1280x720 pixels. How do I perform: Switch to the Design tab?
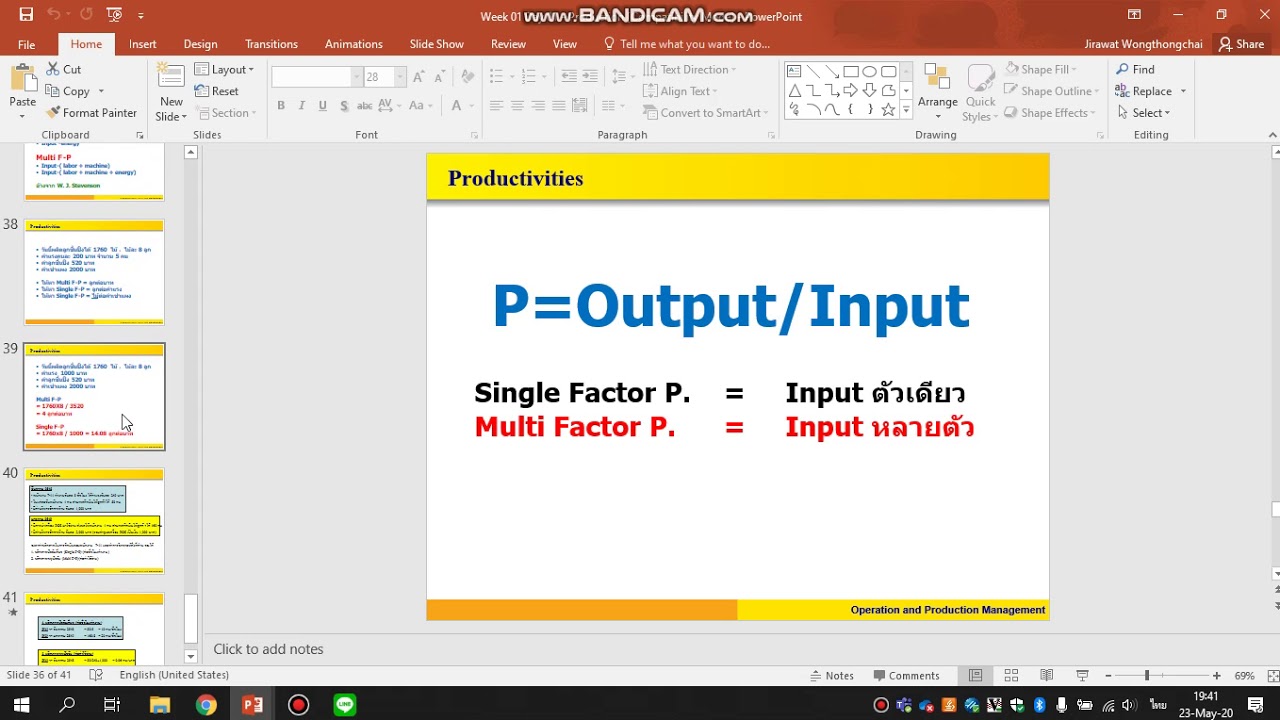[x=200, y=44]
